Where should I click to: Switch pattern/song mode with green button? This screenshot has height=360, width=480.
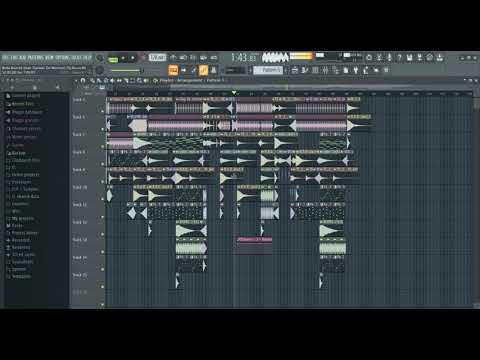pos(113,60)
